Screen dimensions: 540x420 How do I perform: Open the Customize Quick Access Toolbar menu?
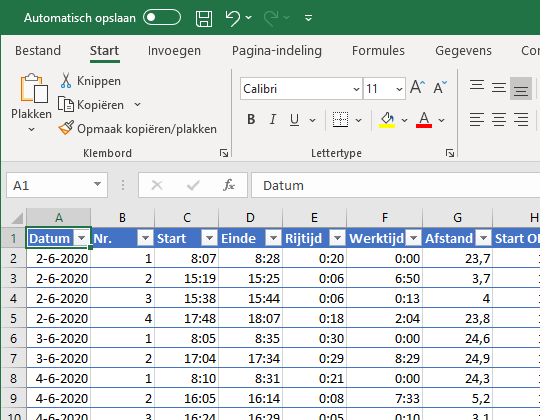pyautogui.click(x=309, y=18)
